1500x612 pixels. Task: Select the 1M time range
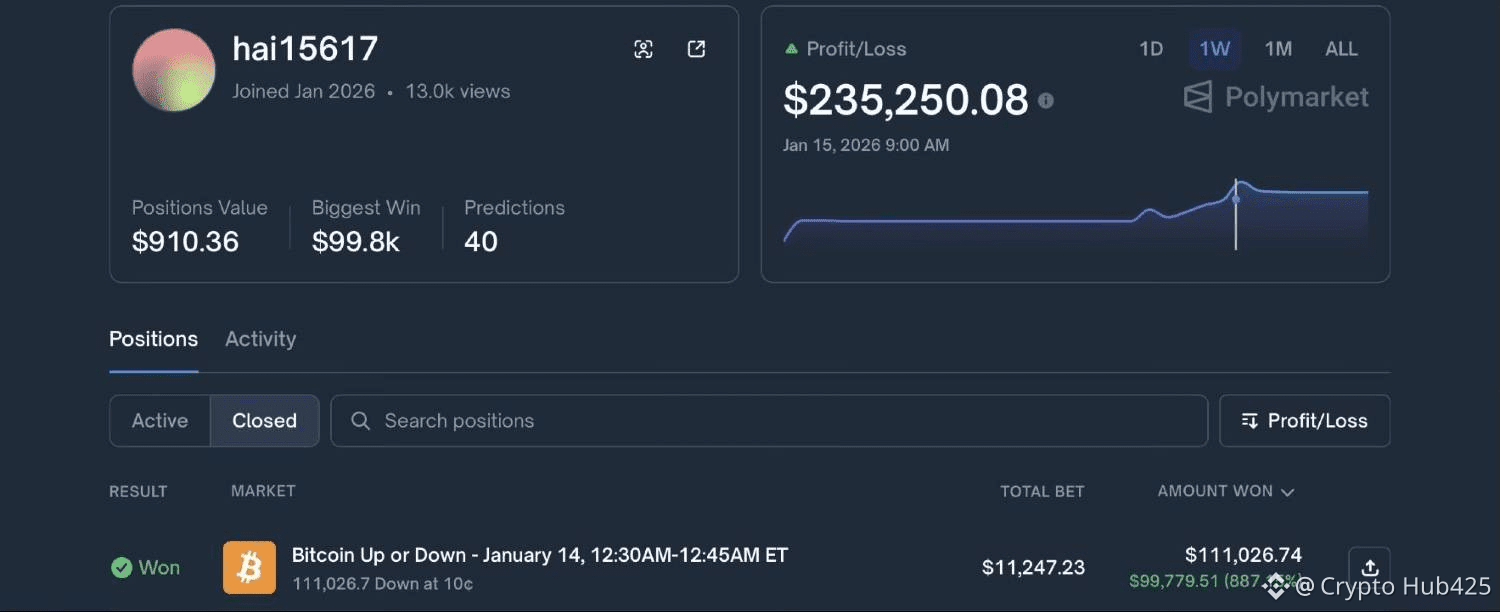pos(1278,49)
